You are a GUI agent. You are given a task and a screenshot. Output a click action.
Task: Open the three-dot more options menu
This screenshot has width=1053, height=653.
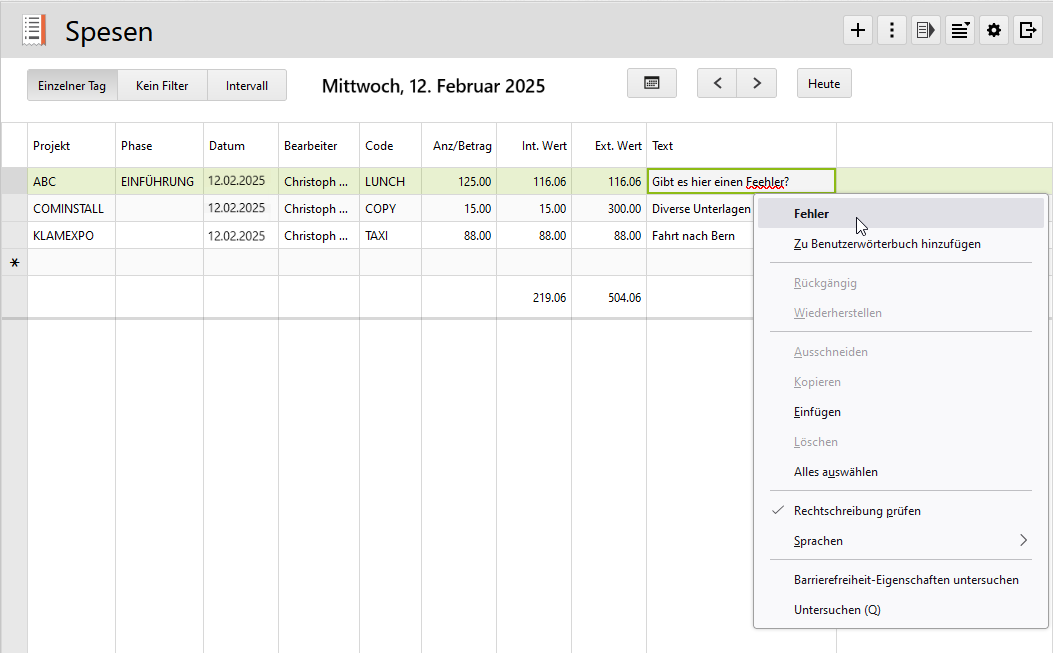coord(892,30)
